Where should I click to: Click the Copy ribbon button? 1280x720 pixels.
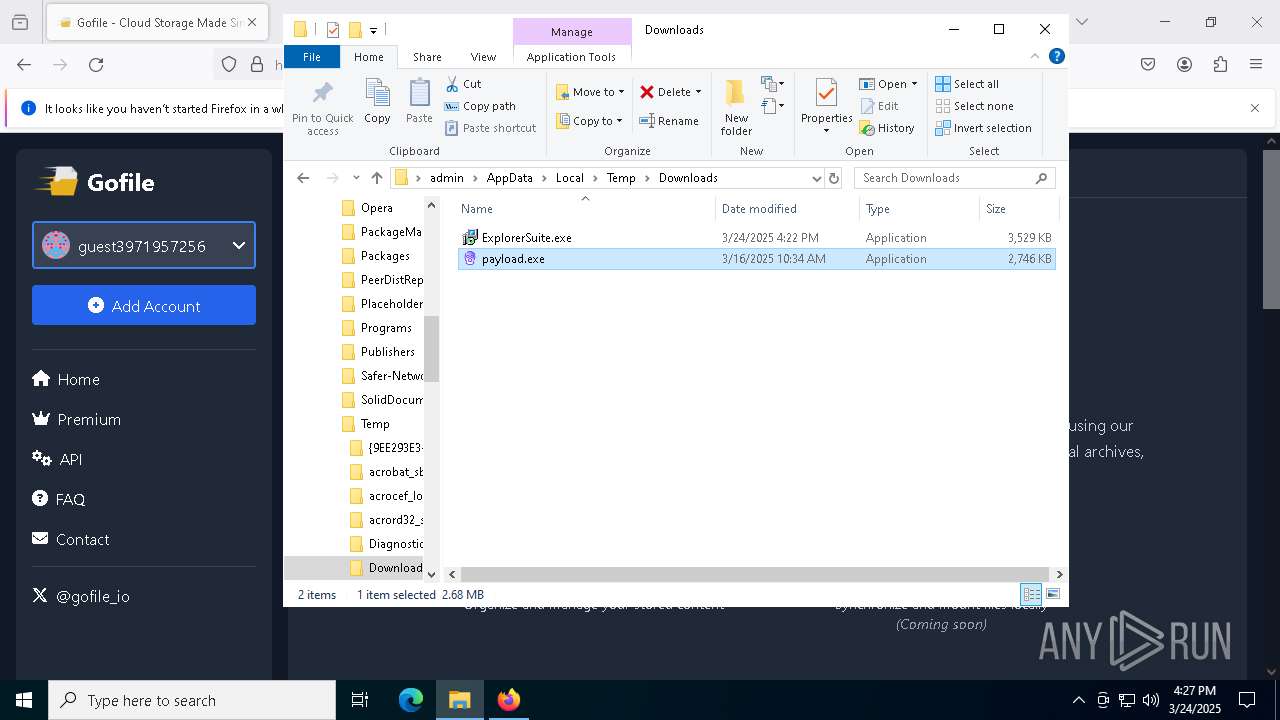coord(377,102)
